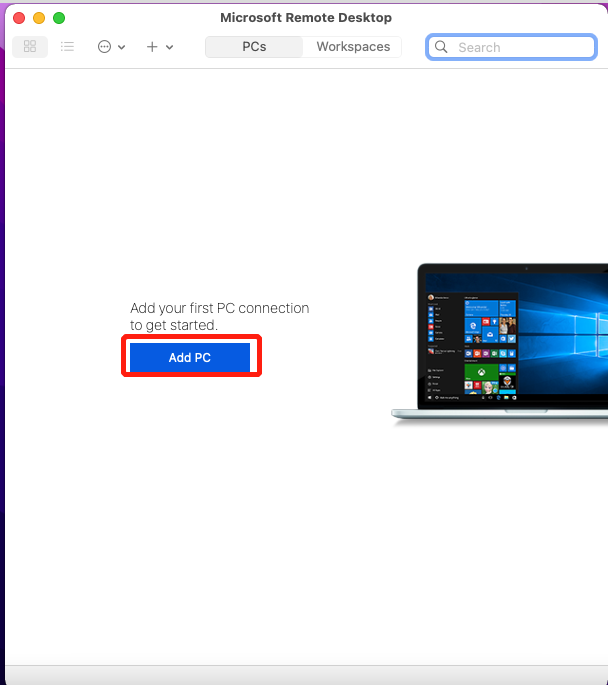Viewport: 608px width, 685px height.
Task: Minimize window with yellow button
Action: pos(39,18)
